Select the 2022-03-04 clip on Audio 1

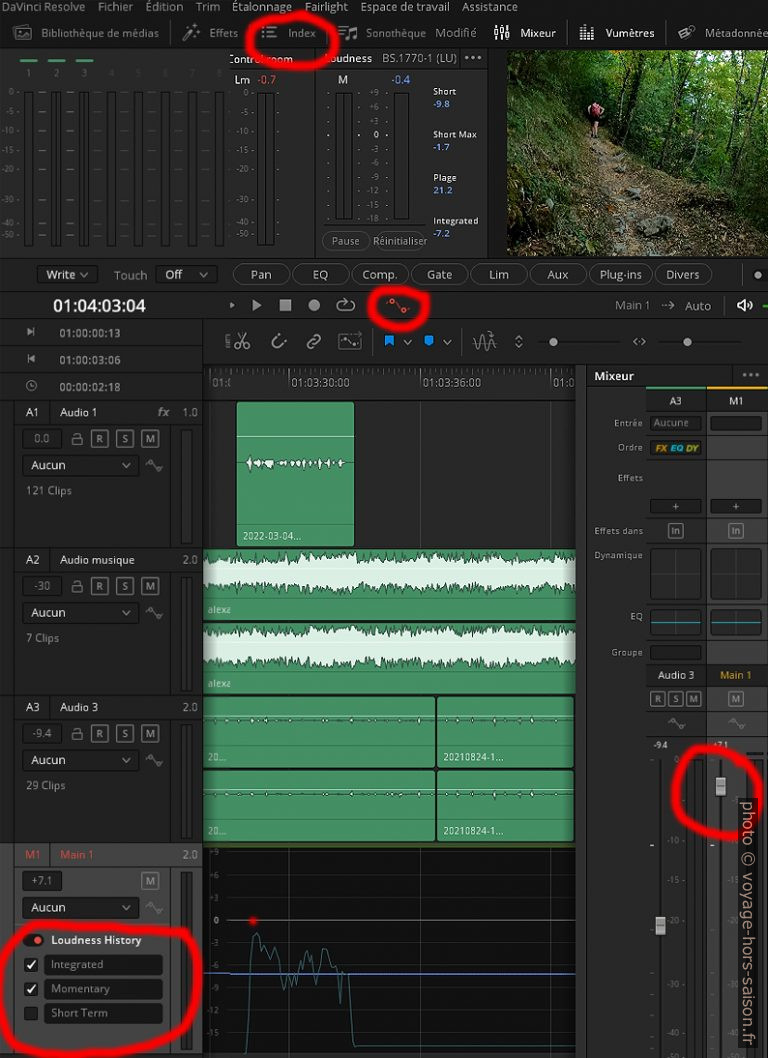[295, 474]
